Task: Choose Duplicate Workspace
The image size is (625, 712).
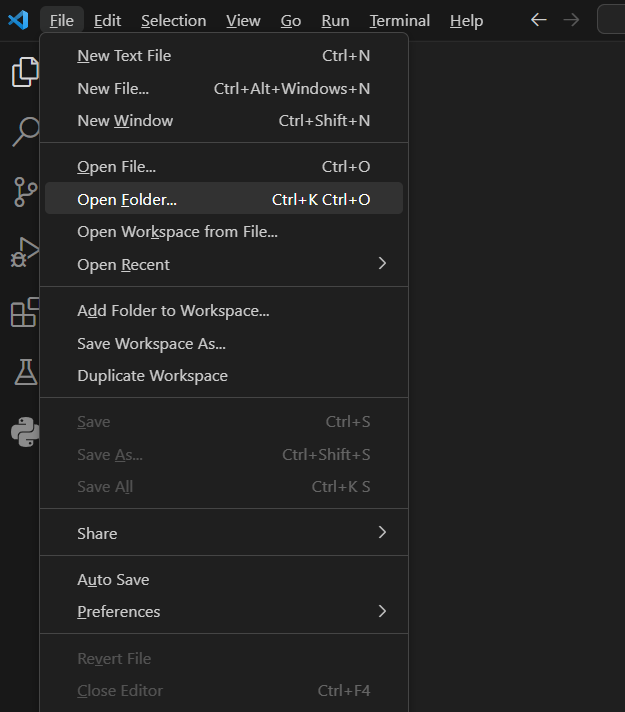Action: coord(224,376)
